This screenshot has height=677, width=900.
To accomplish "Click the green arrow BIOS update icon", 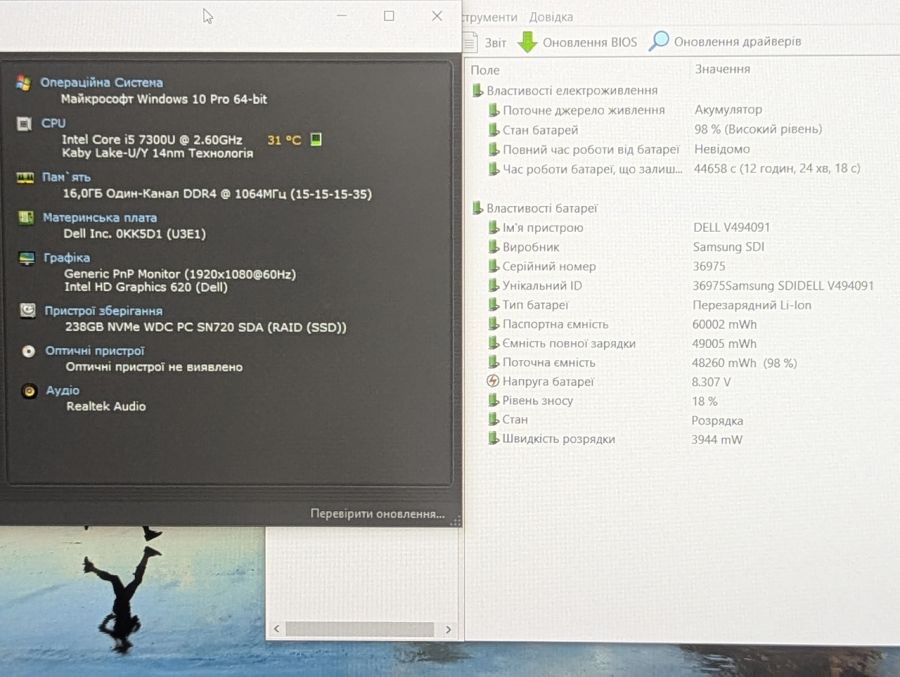I will coord(527,42).
